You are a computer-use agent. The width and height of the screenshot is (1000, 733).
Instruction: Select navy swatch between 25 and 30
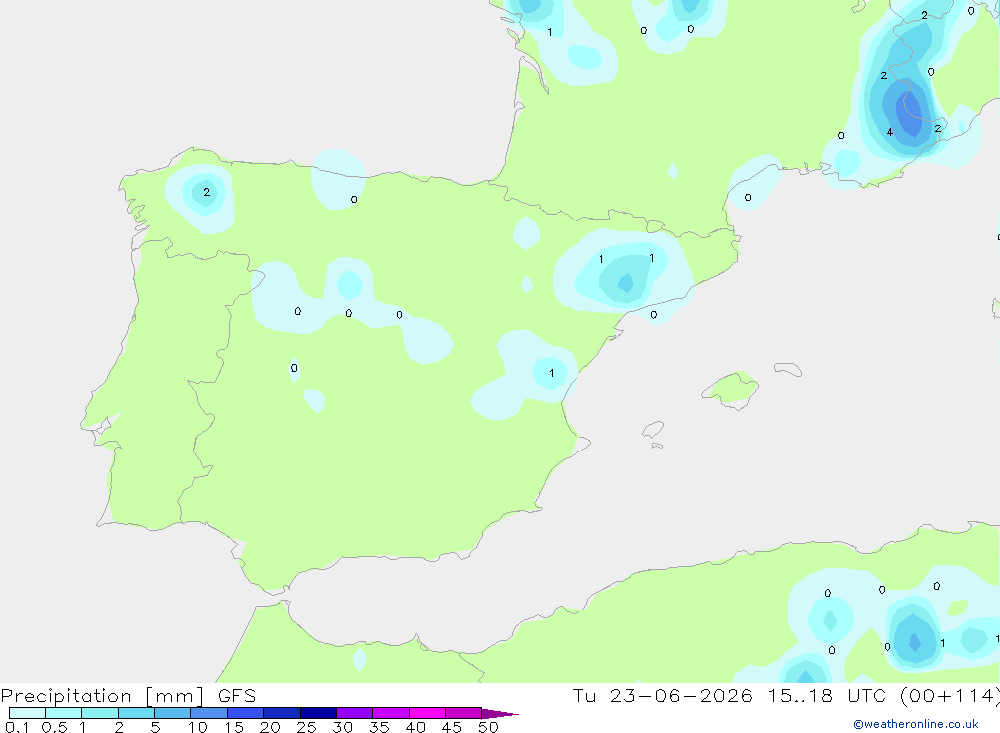click(x=318, y=713)
